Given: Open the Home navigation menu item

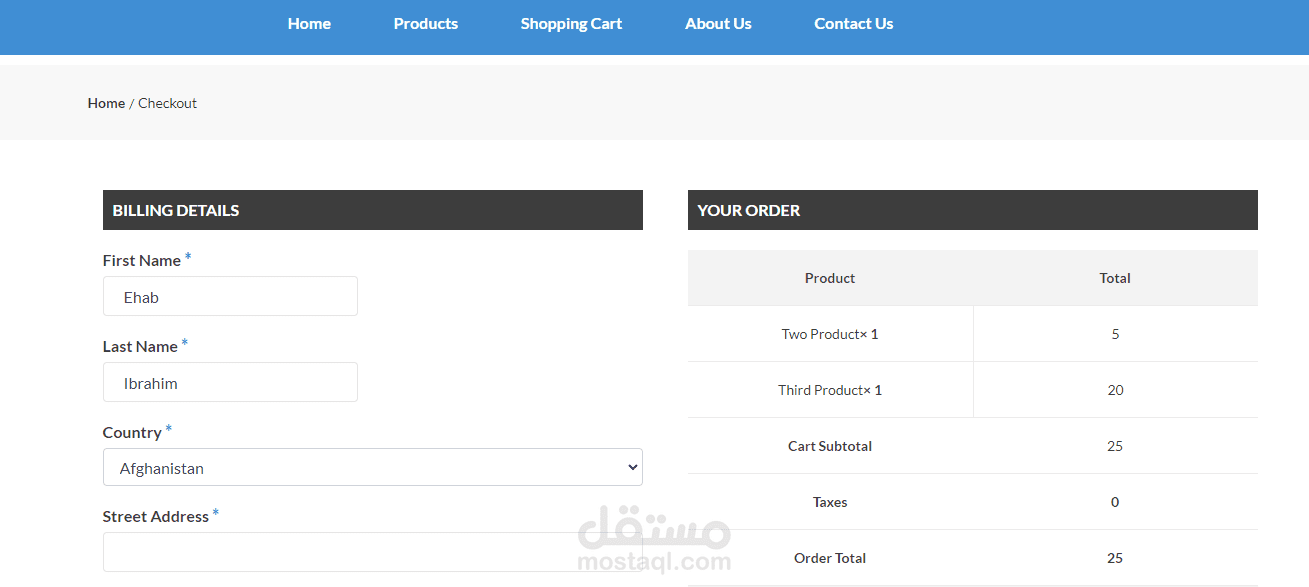Looking at the screenshot, I should tap(309, 24).
